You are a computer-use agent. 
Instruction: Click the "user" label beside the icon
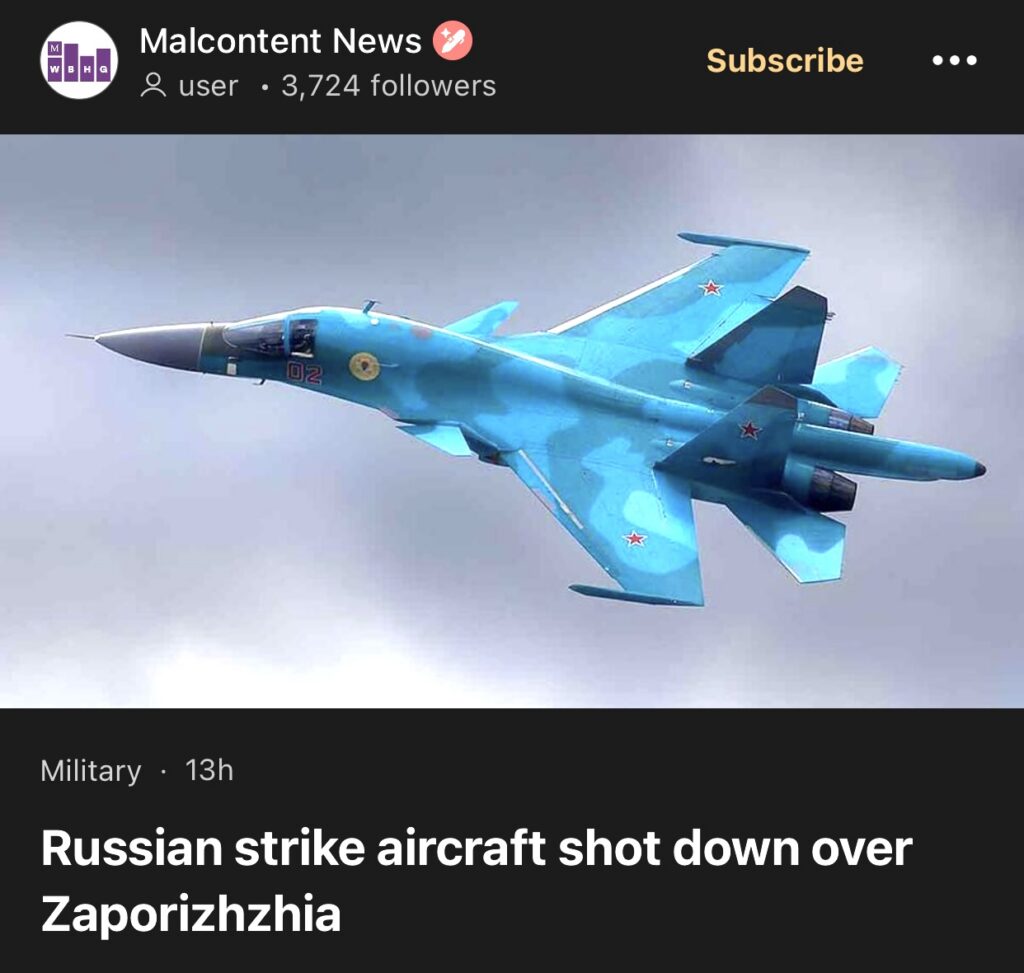tap(208, 86)
